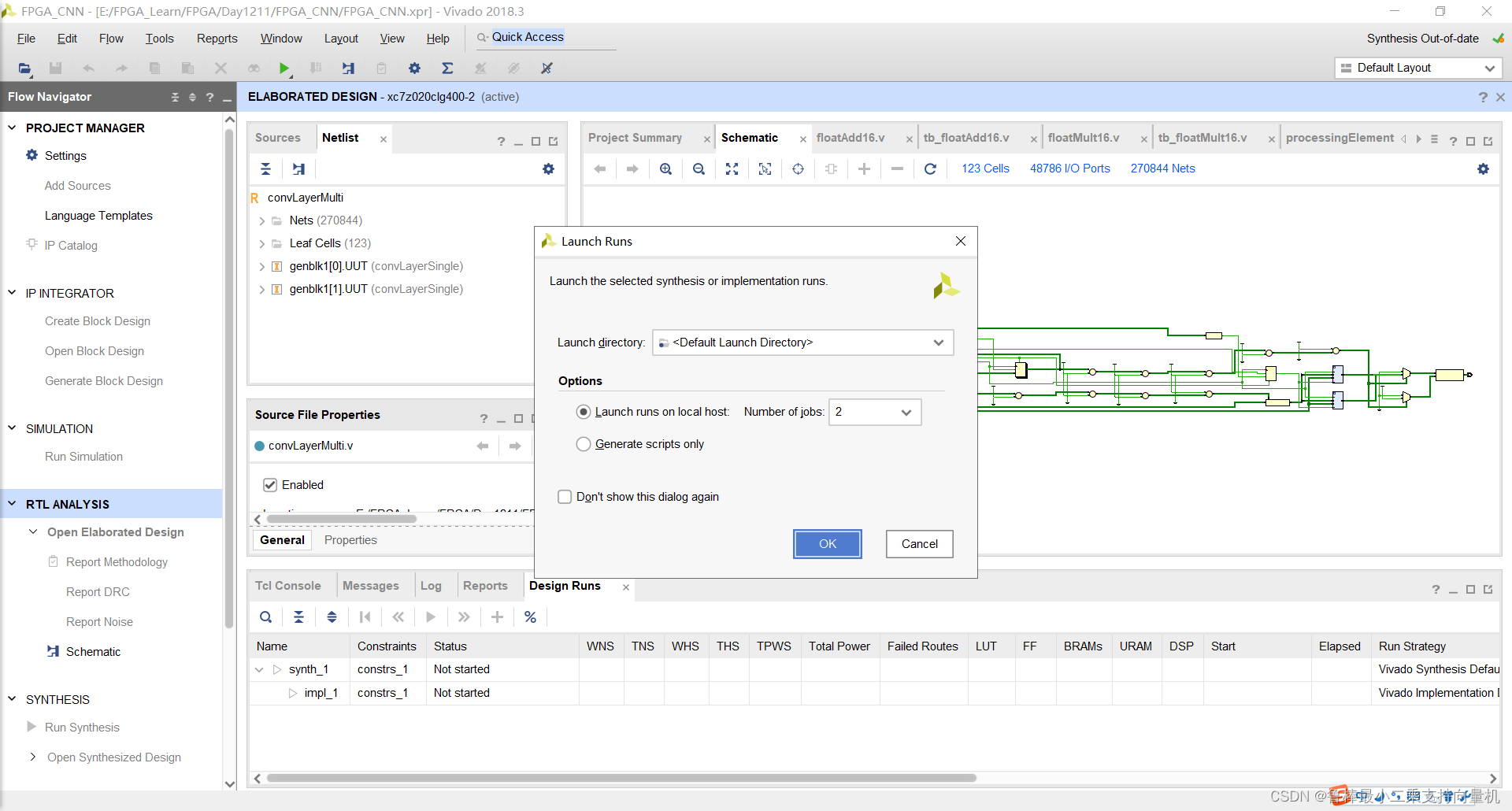This screenshot has width=1512, height=811.
Task: Expand the Leaf Cells (123) node
Action: (262, 244)
